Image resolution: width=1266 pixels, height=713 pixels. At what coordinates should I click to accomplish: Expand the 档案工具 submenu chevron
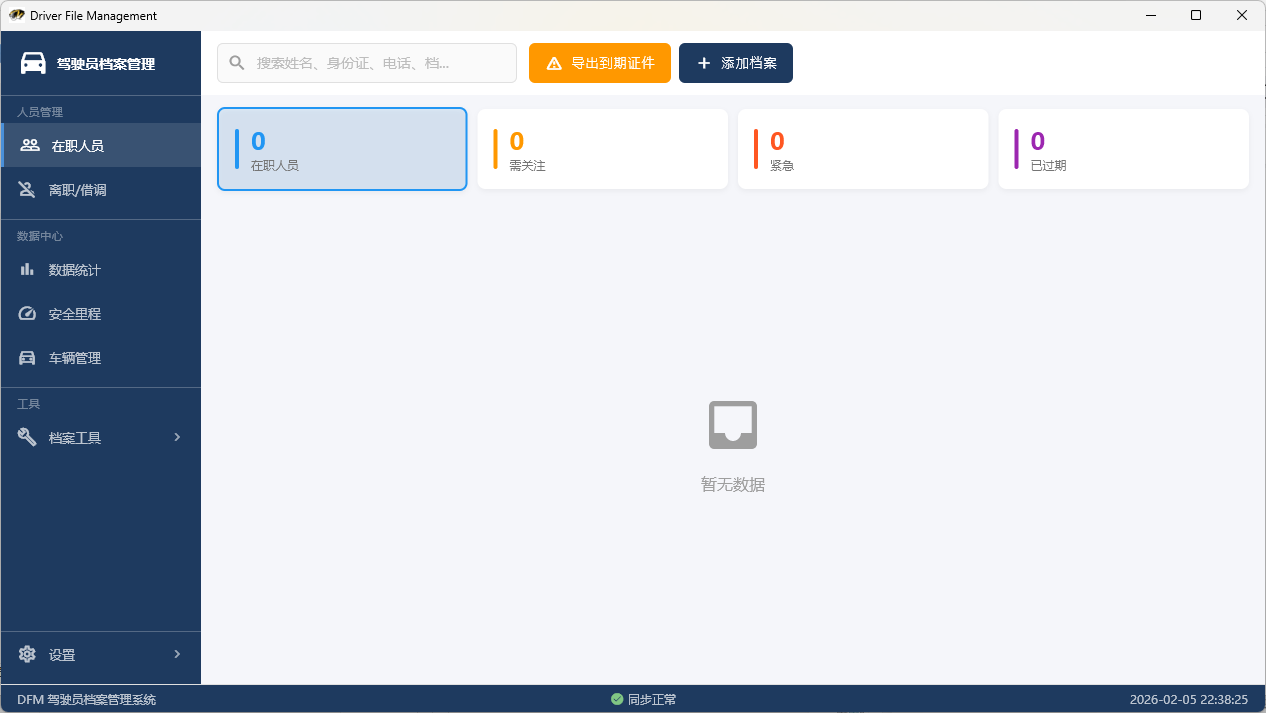[177, 437]
